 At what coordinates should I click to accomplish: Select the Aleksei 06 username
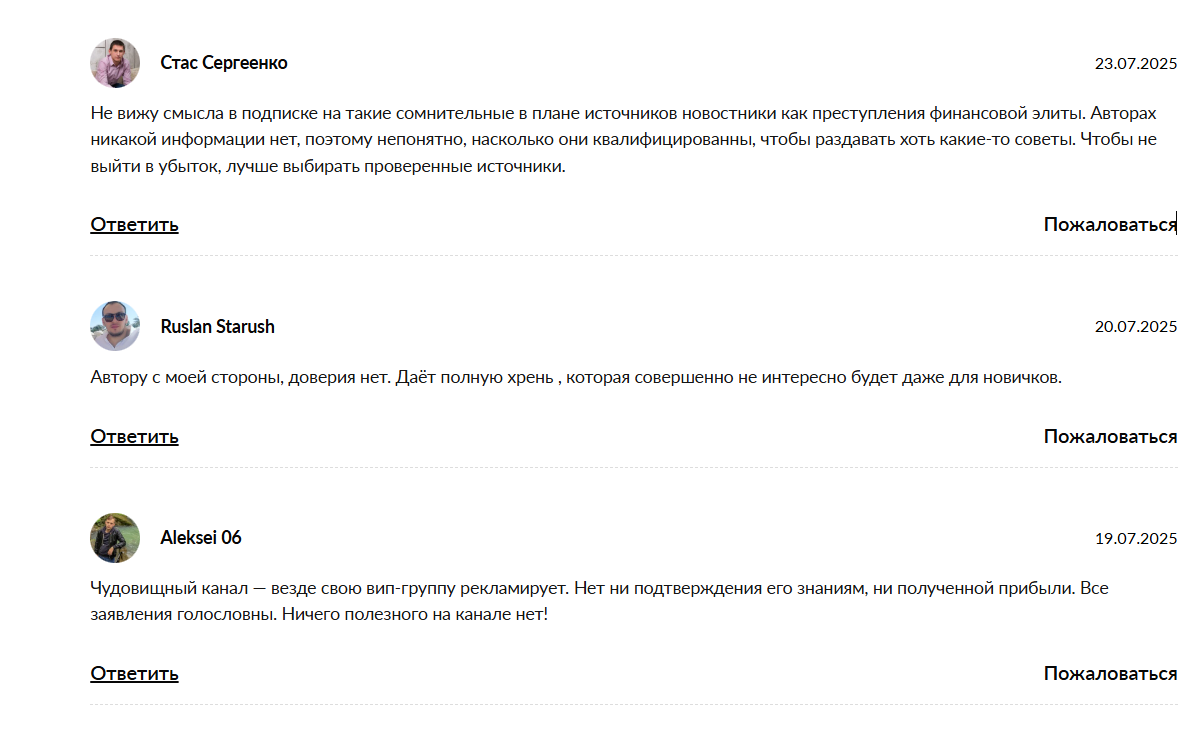click(x=201, y=538)
